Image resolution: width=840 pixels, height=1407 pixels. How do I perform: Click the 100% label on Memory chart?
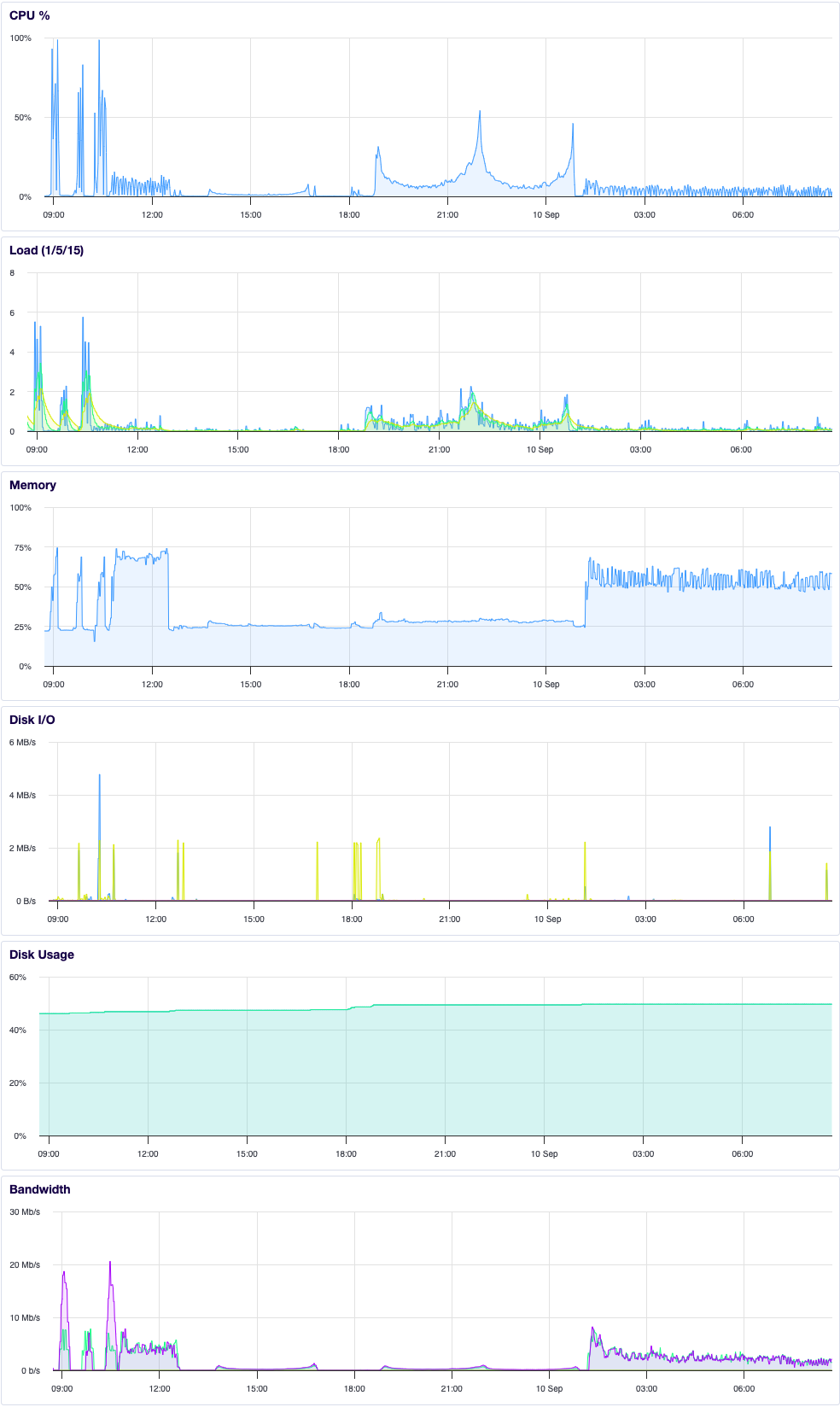[20, 508]
